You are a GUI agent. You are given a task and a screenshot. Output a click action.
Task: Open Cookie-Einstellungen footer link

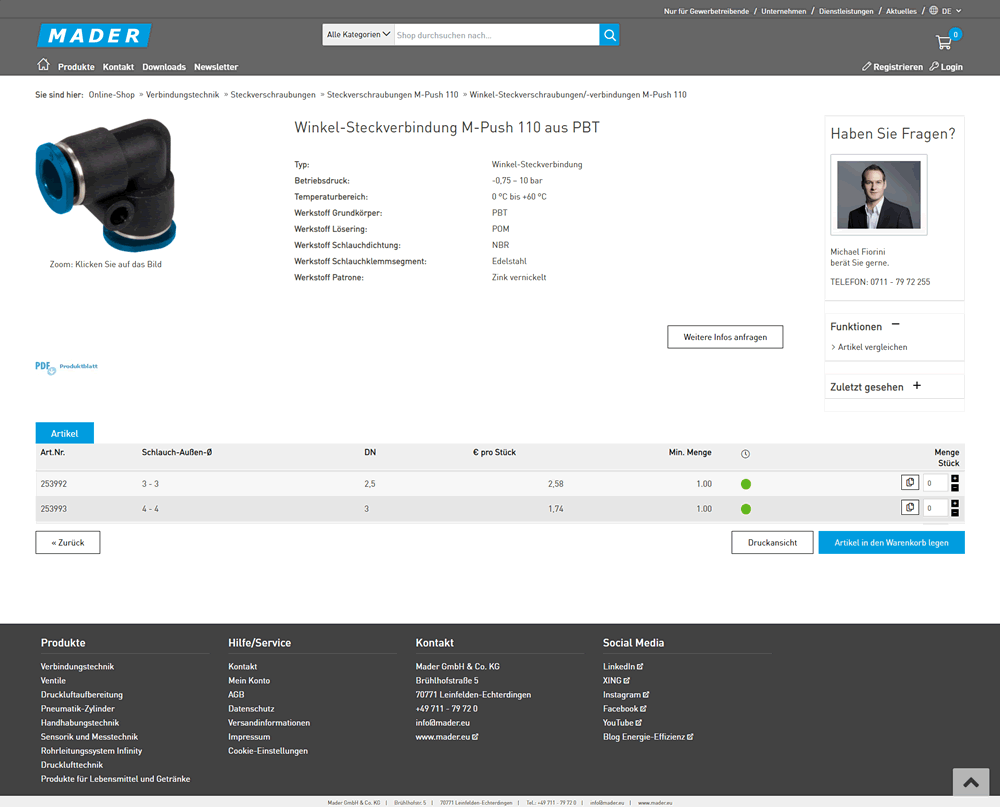[268, 750]
